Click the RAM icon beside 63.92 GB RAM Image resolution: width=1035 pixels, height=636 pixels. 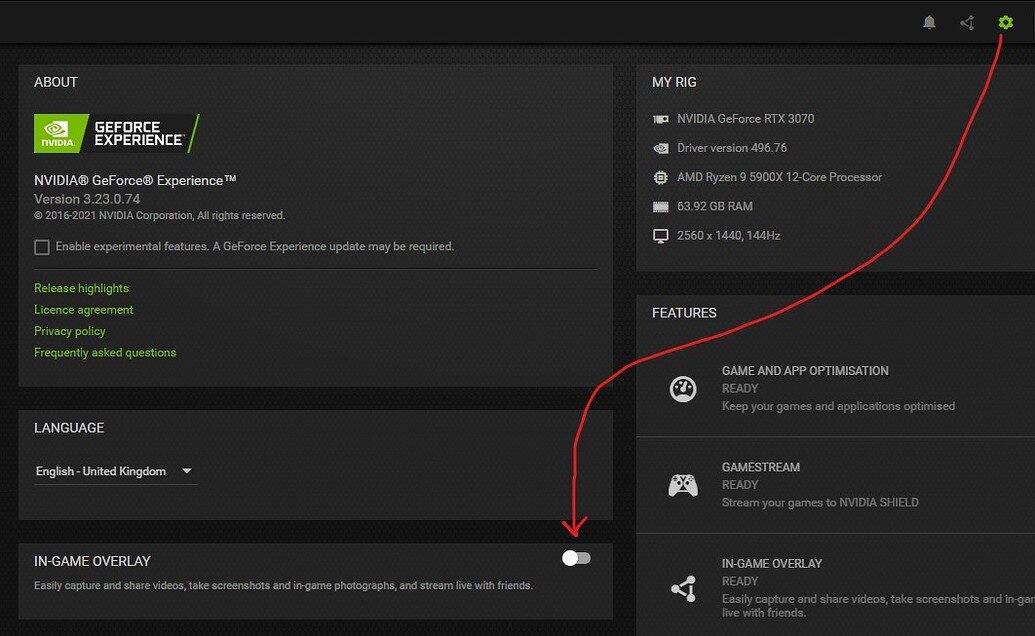tap(661, 206)
